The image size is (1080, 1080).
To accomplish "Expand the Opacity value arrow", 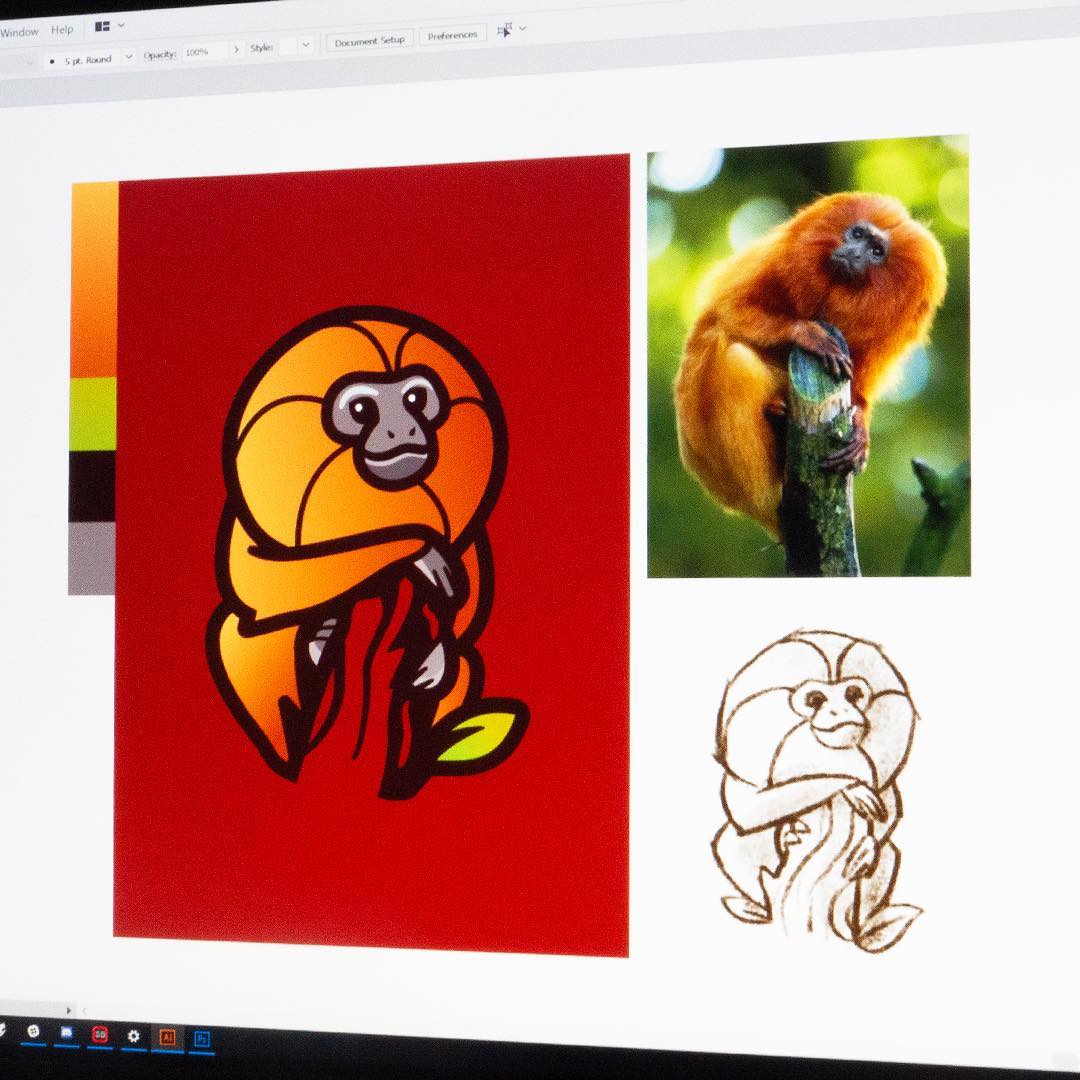I will (x=236, y=49).
